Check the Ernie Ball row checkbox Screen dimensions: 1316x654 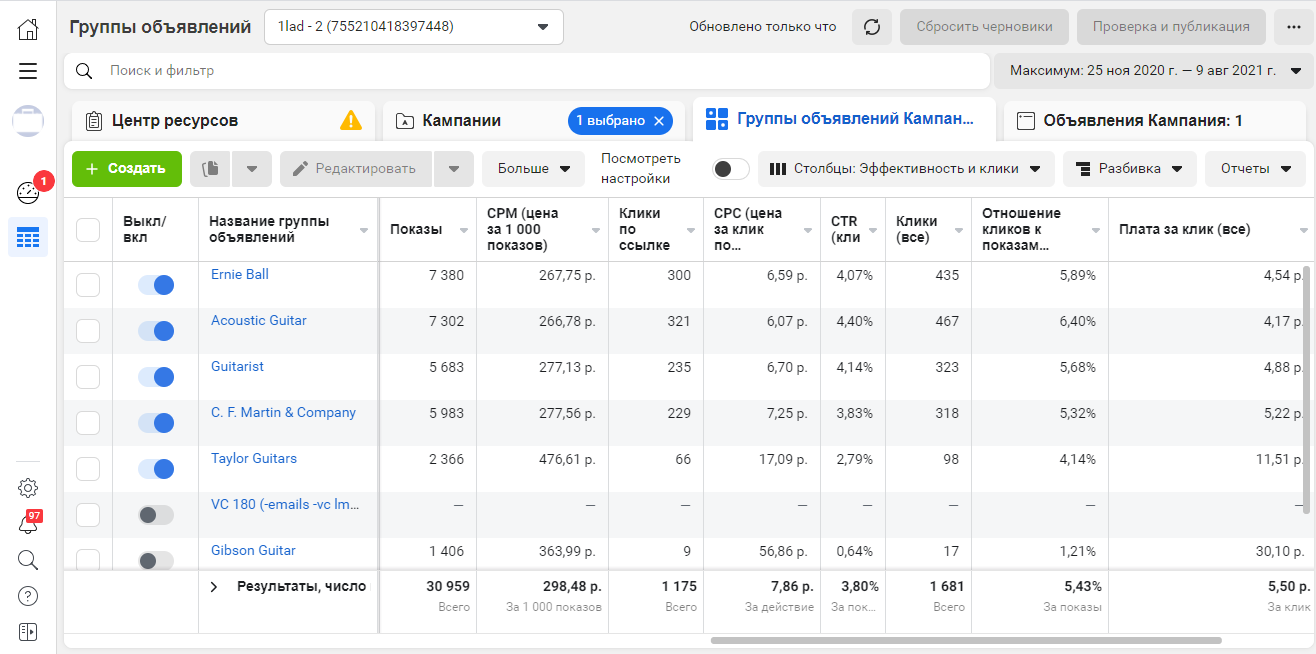(88, 285)
